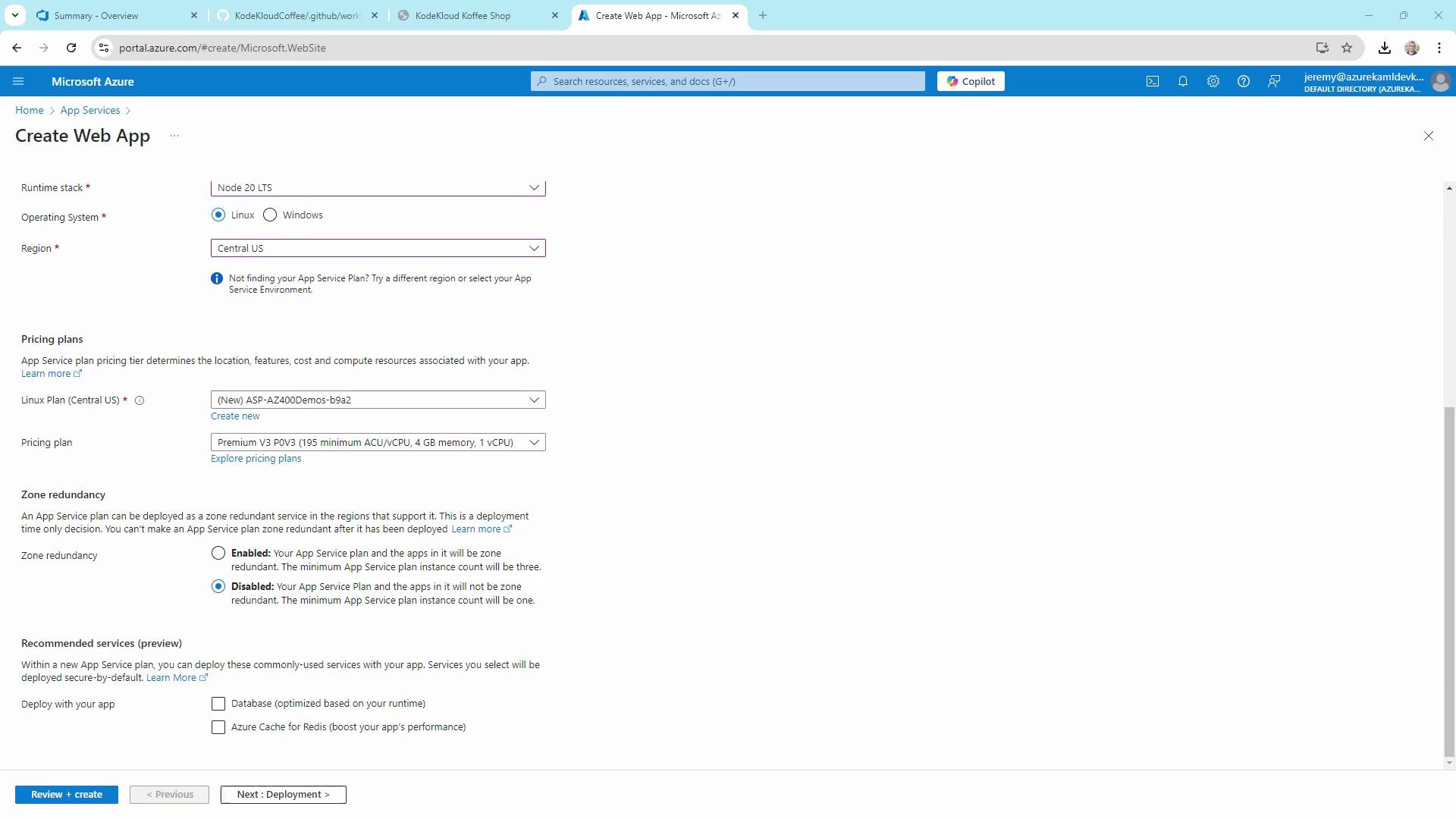This screenshot has height=819, width=1456.
Task: Open the Pricing plan dropdown
Action: tap(378, 443)
